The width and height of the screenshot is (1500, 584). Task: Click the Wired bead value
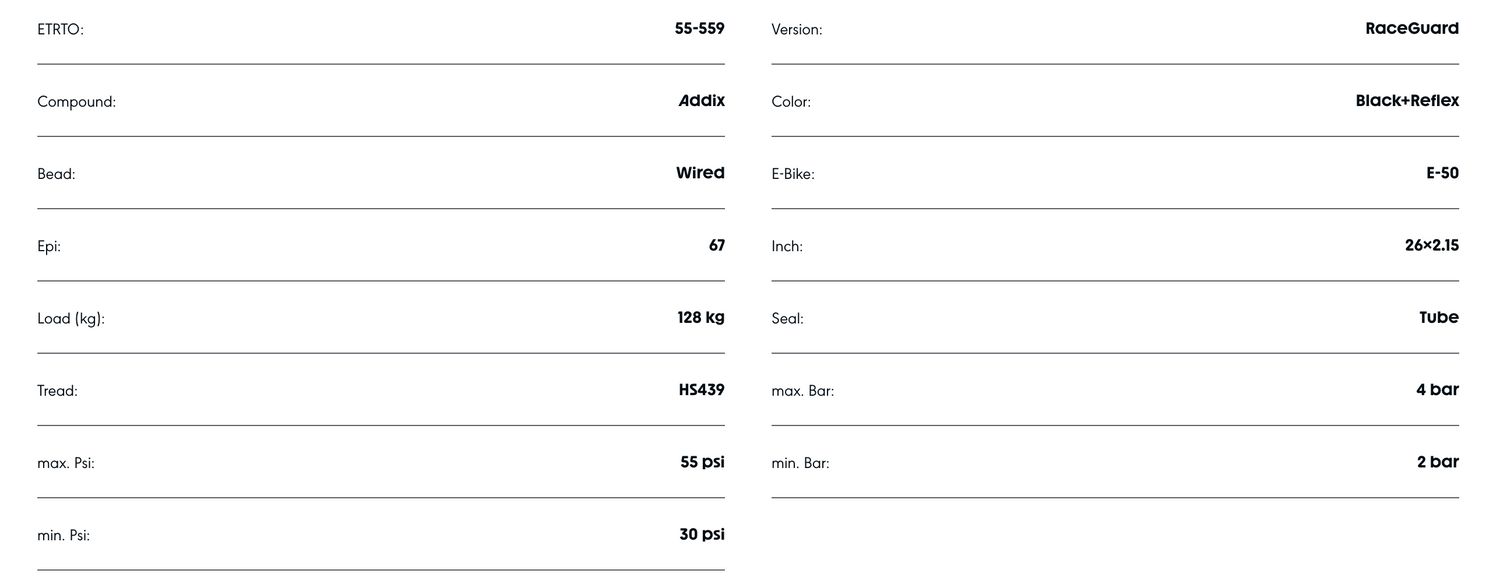click(x=700, y=173)
